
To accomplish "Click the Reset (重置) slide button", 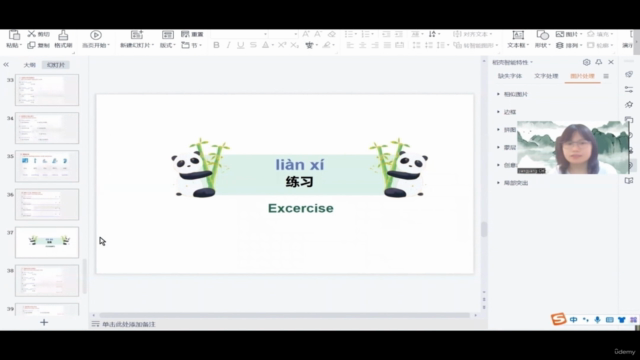I will click(x=192, y=34).
